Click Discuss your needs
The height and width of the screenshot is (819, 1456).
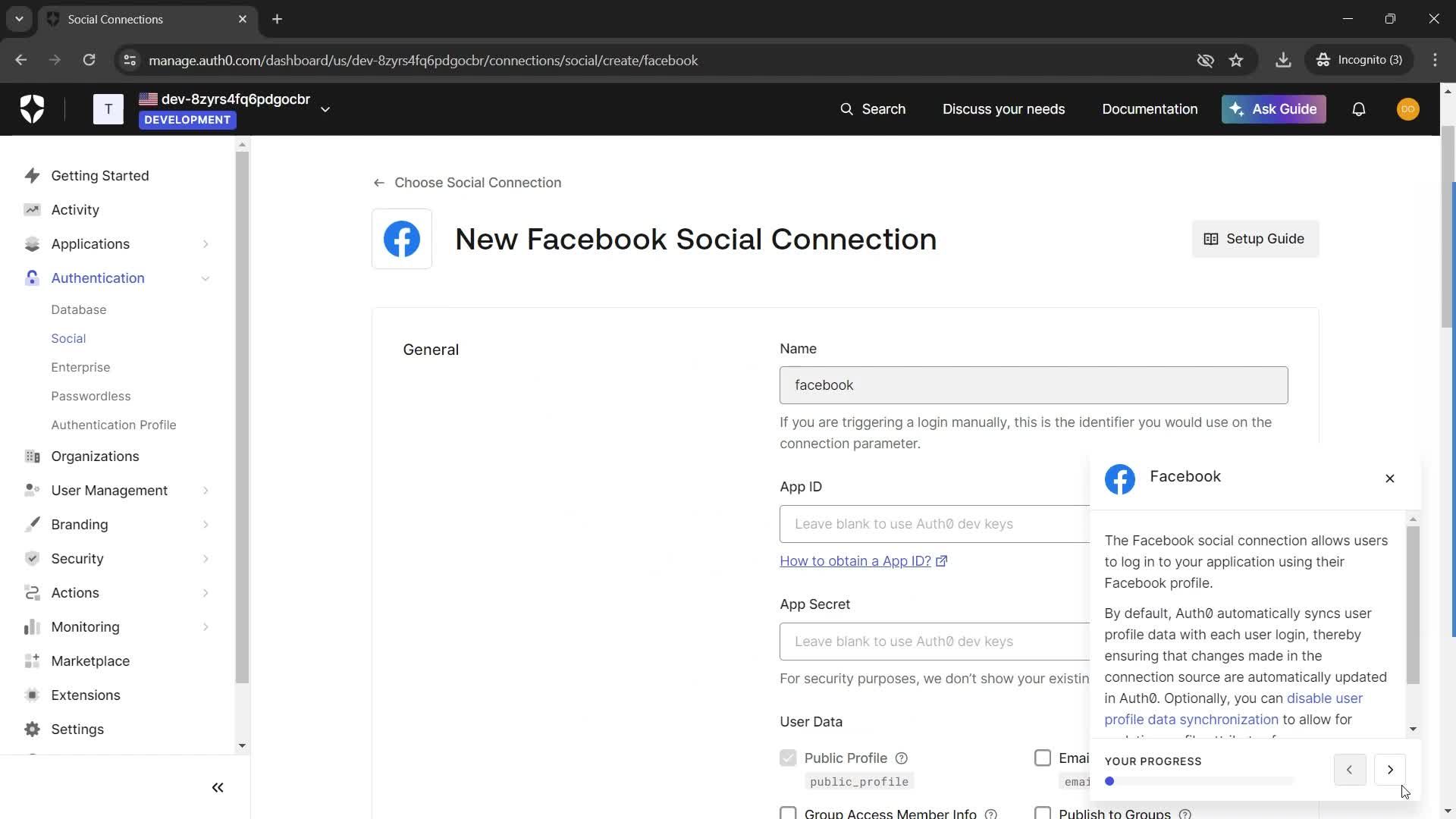pyautogui.click(x=1003, y=109)
